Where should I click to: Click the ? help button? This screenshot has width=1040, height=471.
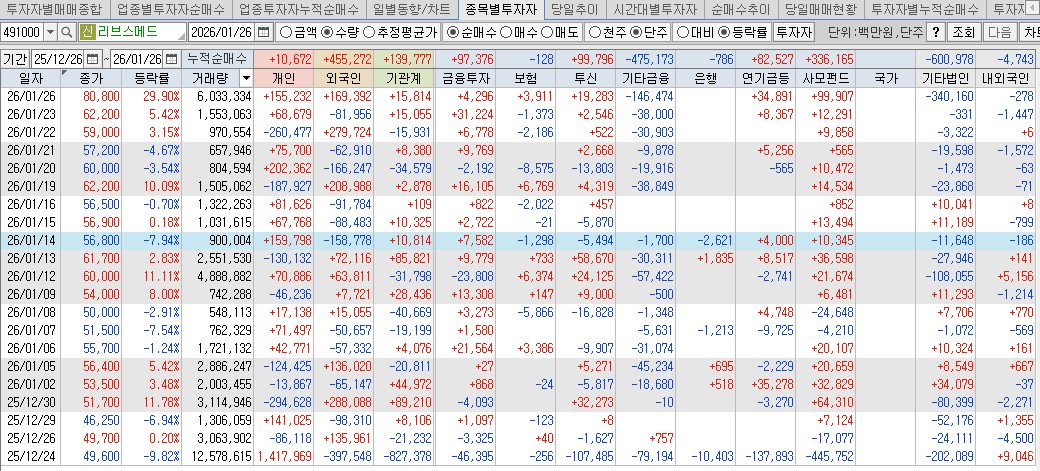click(x=935, y=32)
